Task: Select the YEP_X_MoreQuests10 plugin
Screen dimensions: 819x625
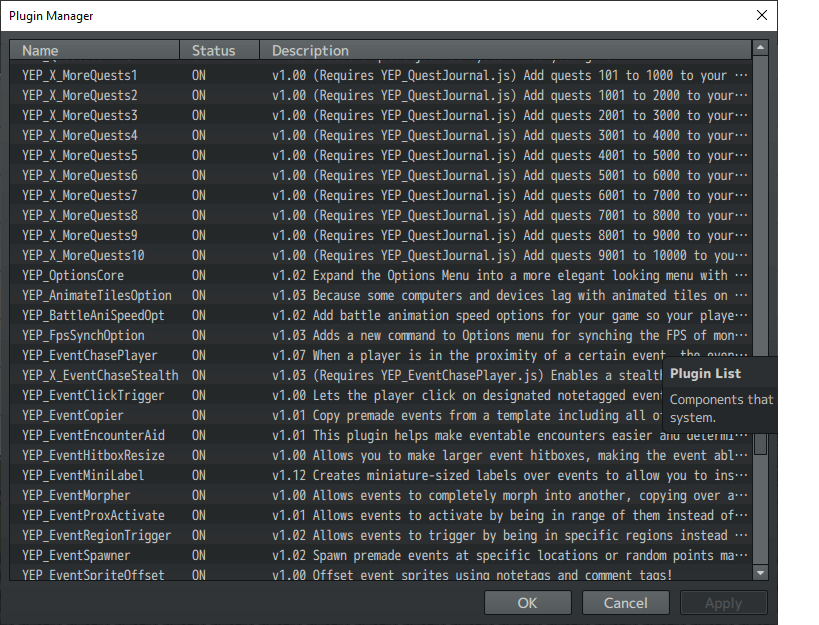Action: [x=381, y=255]
